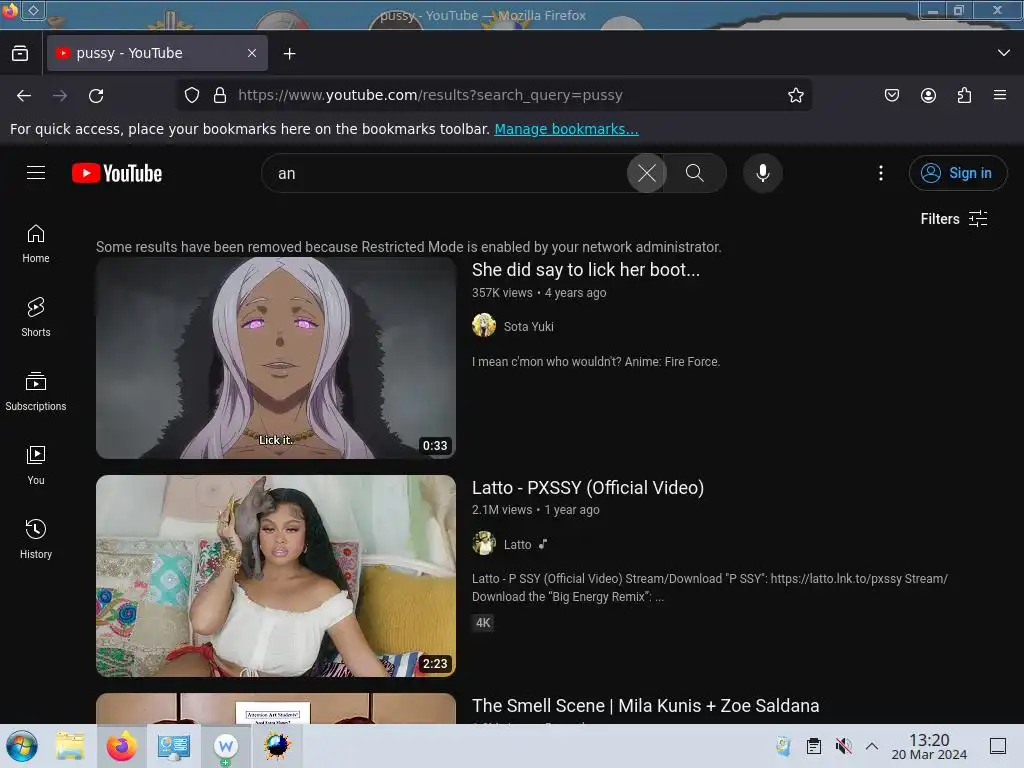Click the Sign in button

[x=957, y=173]
